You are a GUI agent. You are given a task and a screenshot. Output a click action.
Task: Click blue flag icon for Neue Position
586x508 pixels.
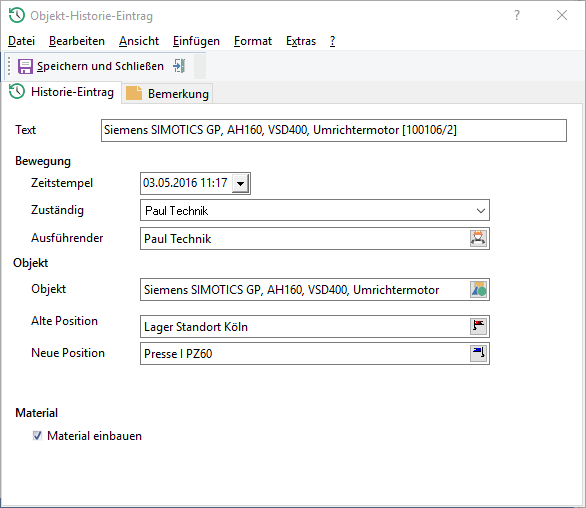(478, 353)
